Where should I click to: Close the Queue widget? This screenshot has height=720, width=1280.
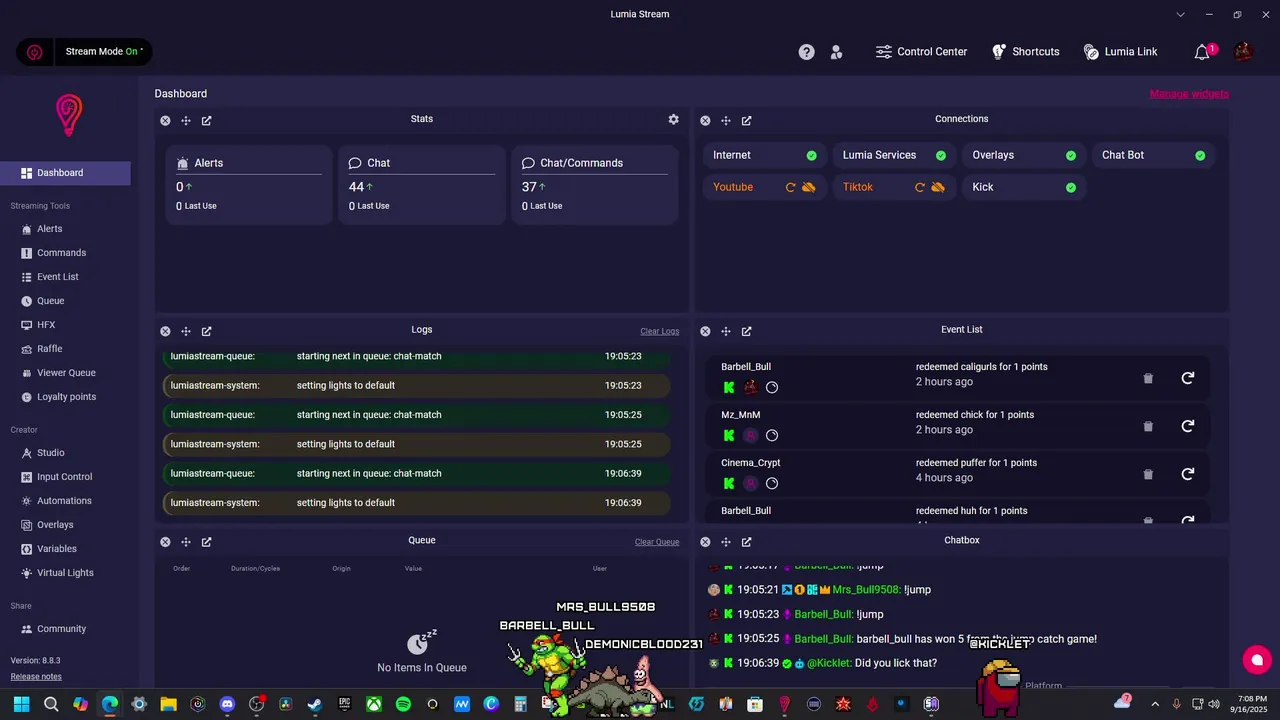[x=165, y=542]
